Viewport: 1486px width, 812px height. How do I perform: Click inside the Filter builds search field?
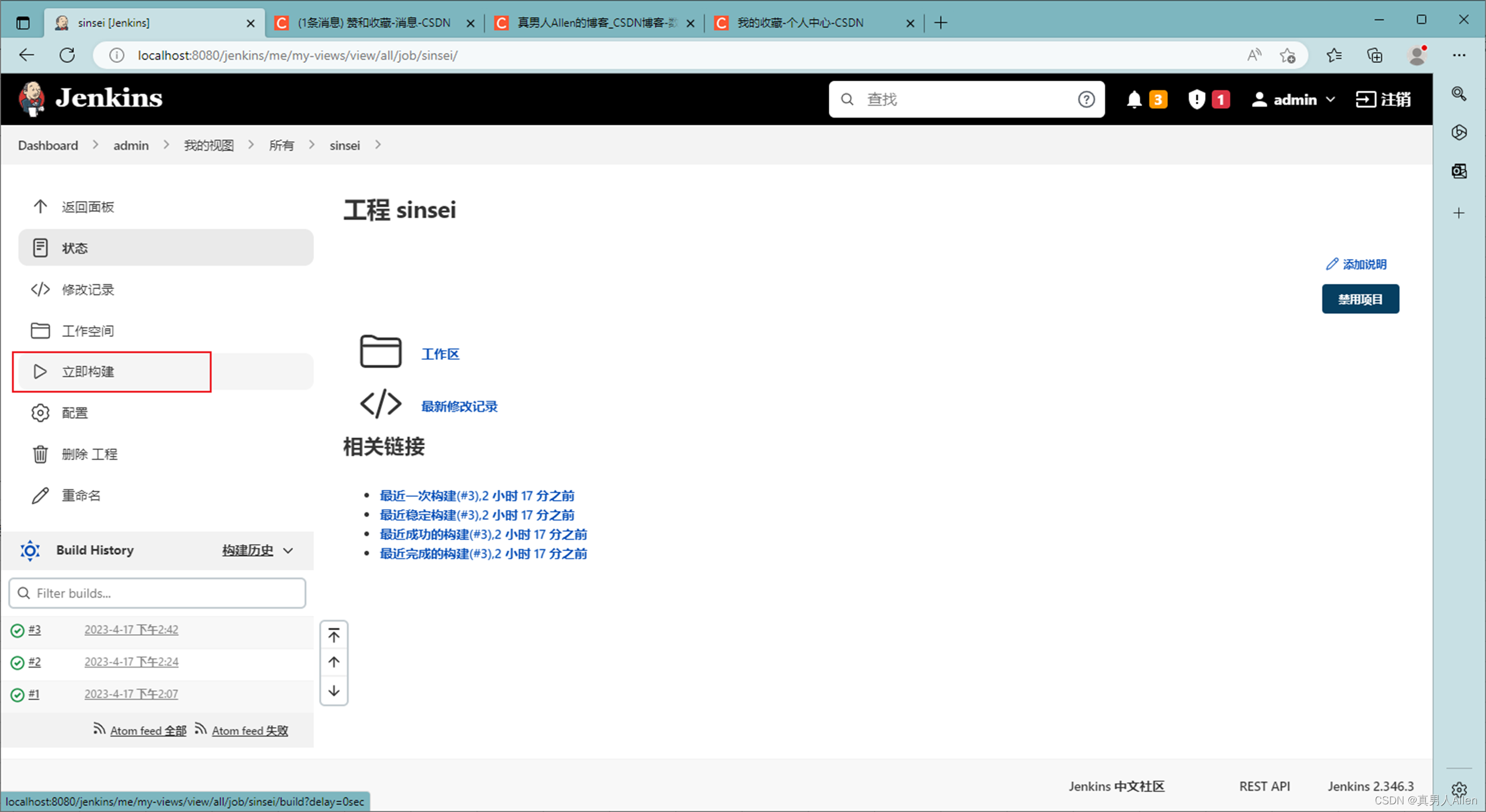click(x=156, y=593)
